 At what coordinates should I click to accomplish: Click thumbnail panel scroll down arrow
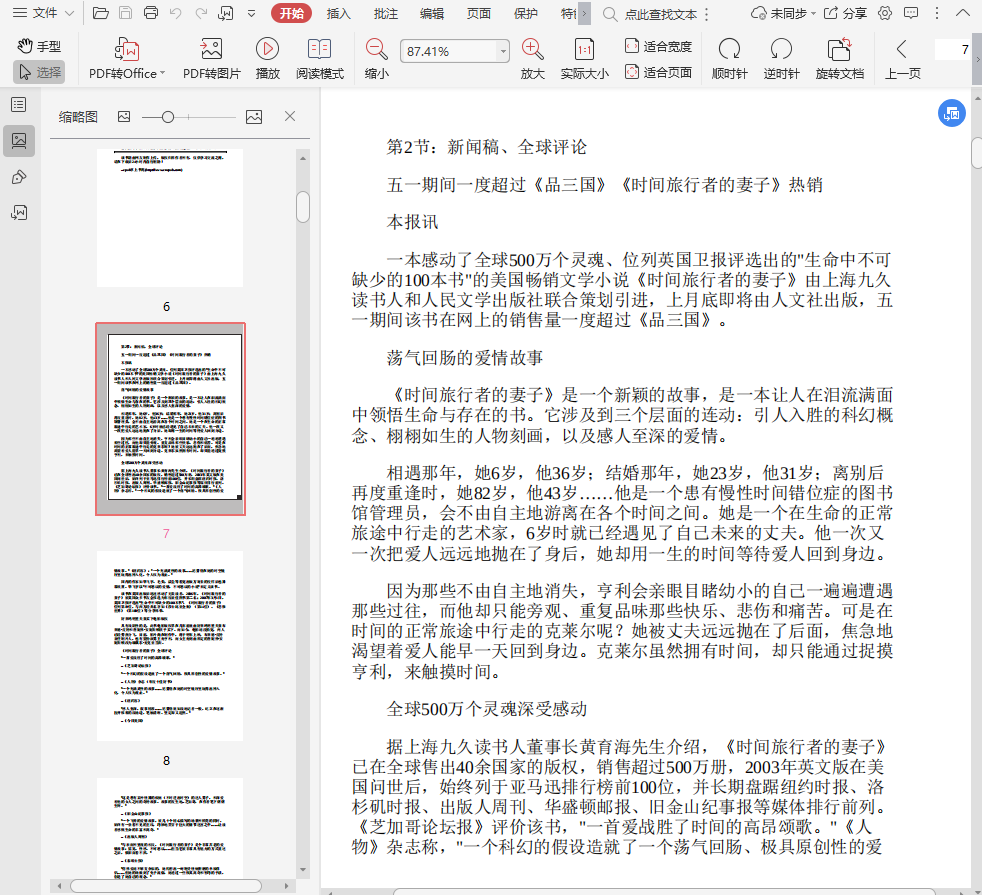[x=303, y=869]
